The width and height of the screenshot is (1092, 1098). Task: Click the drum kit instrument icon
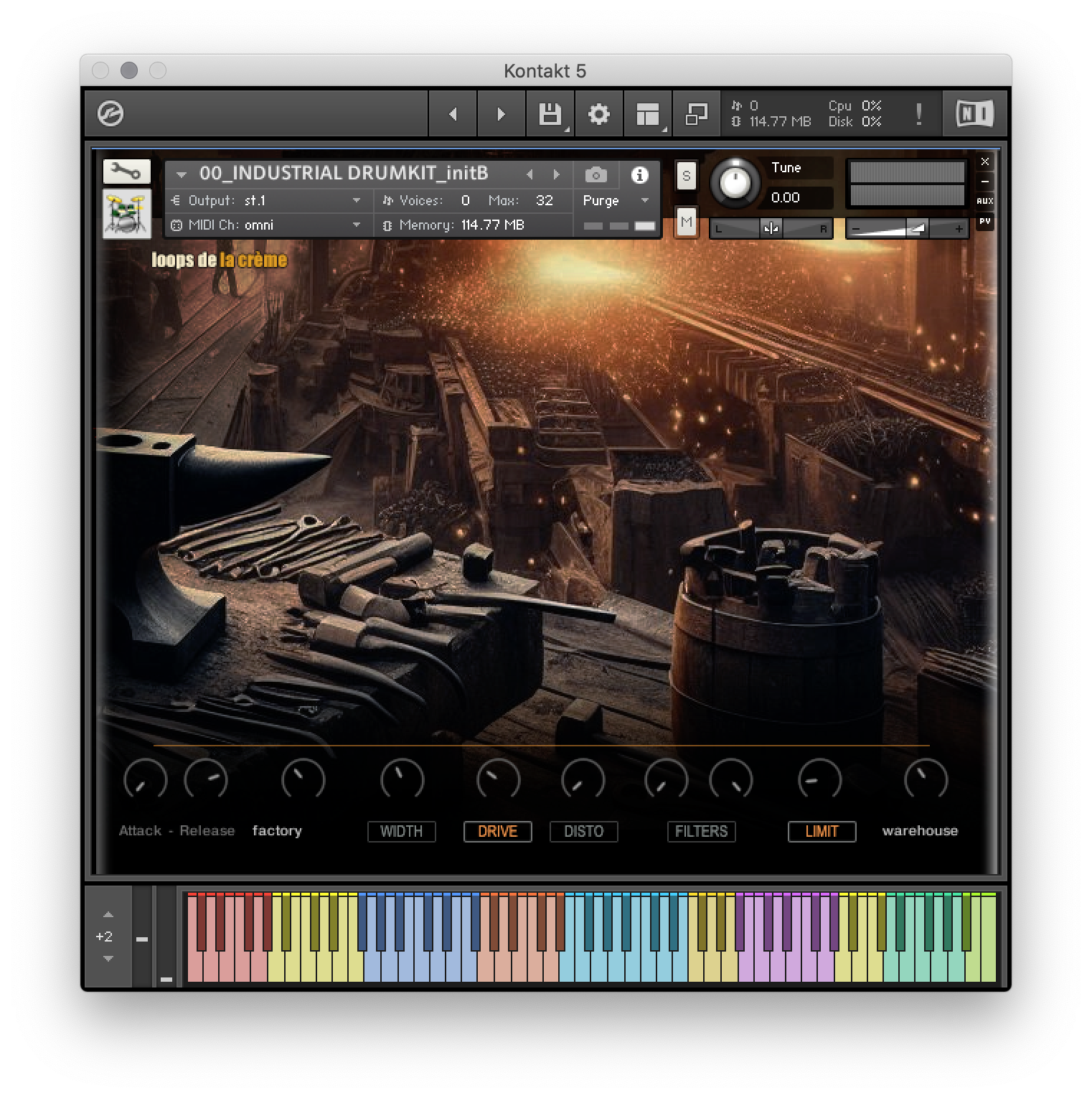click(126, 215)
